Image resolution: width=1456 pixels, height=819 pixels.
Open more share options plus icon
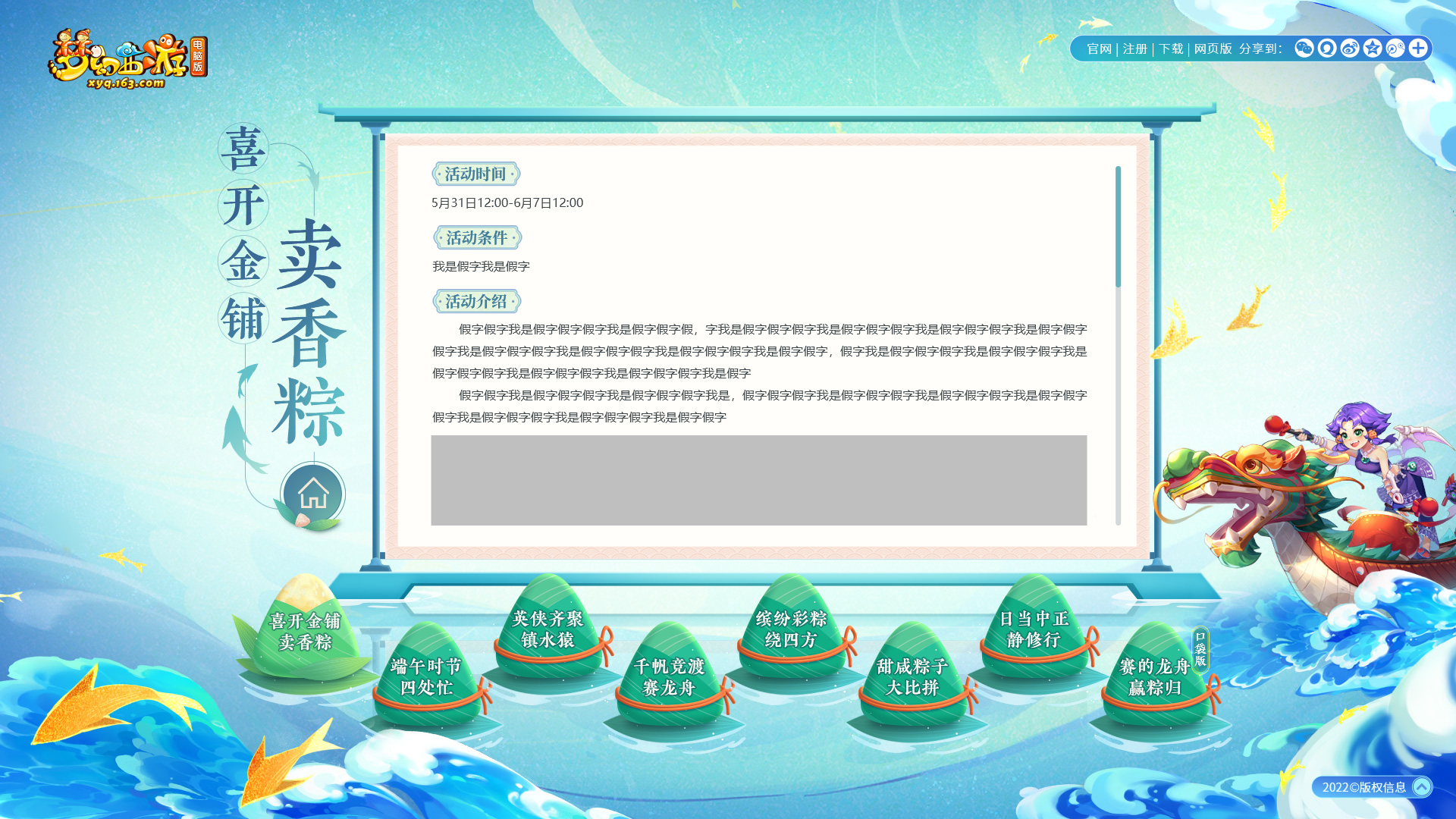[x=1417, y=49]
